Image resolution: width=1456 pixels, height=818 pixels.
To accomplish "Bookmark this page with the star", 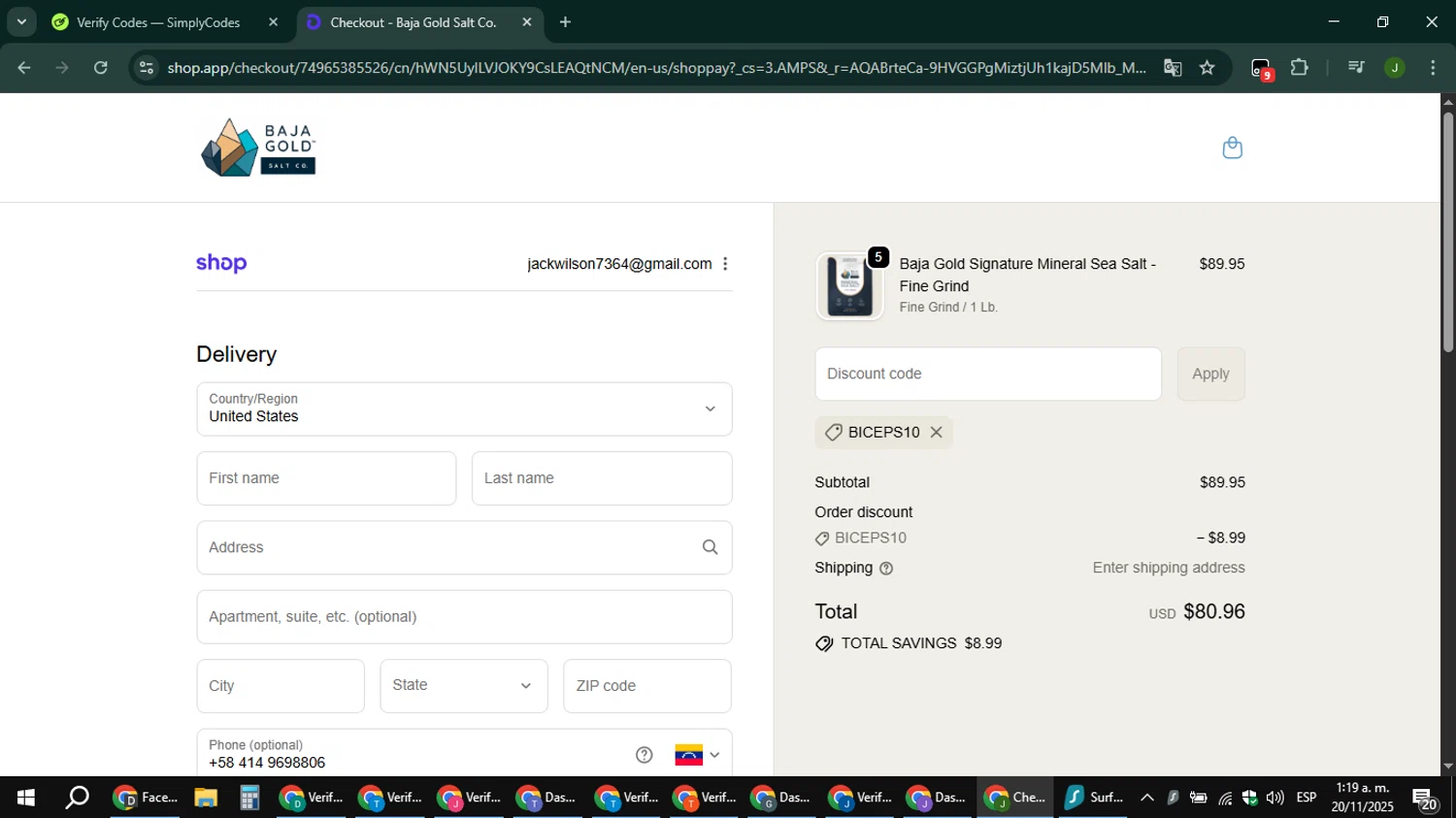I will click(1207, 68).
